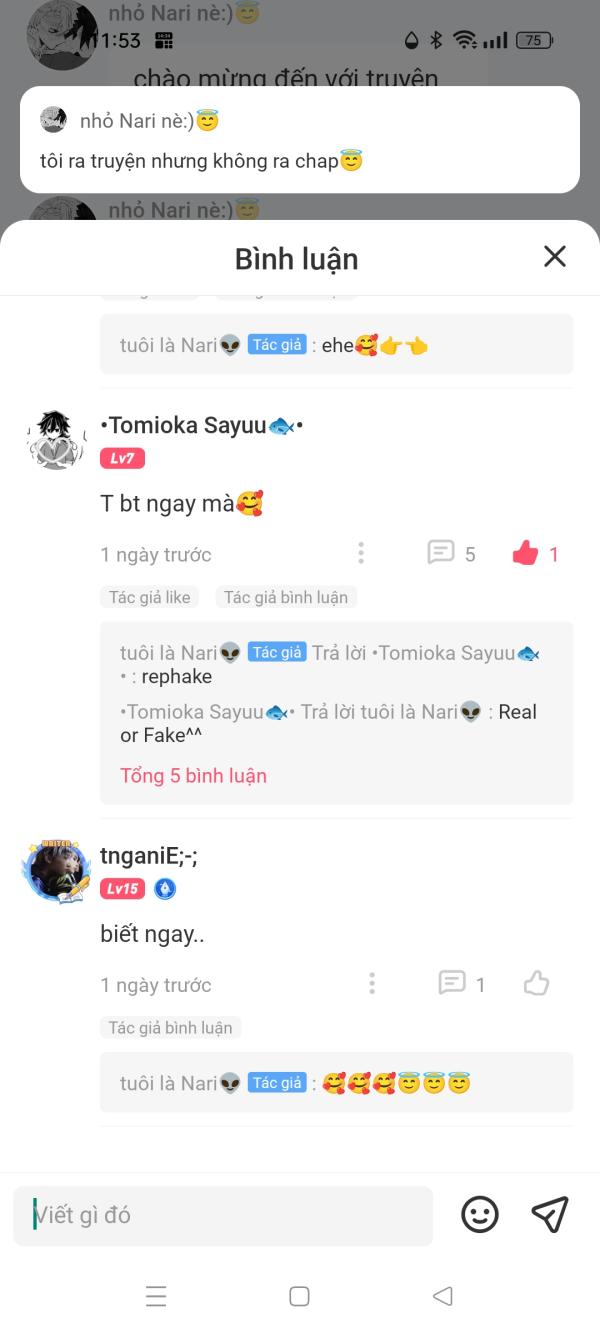Image resolution: width=600 pixels, height=1333 pixels.
Task: Tap the Lv15 level badge
Action: pos(122,889)
